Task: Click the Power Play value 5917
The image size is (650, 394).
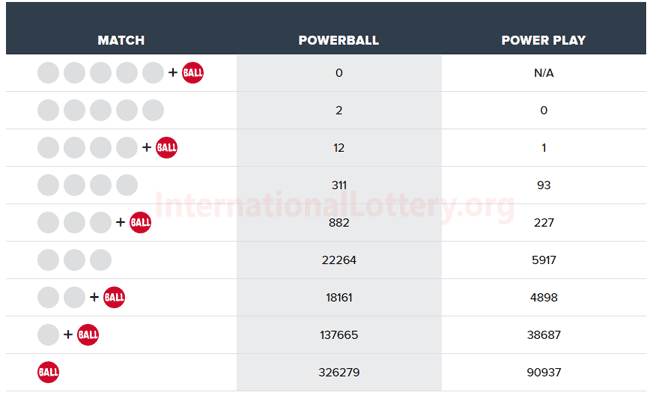Action: pyautogui.click(x=543, y=260)
